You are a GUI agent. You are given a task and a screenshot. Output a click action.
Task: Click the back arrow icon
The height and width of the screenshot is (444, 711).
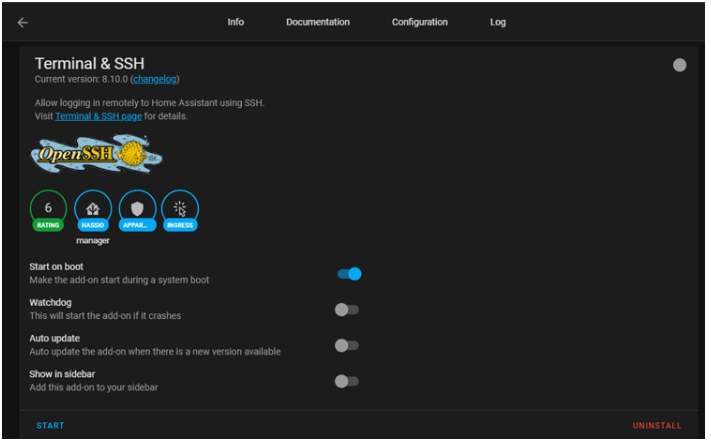(x=23, y=22)
